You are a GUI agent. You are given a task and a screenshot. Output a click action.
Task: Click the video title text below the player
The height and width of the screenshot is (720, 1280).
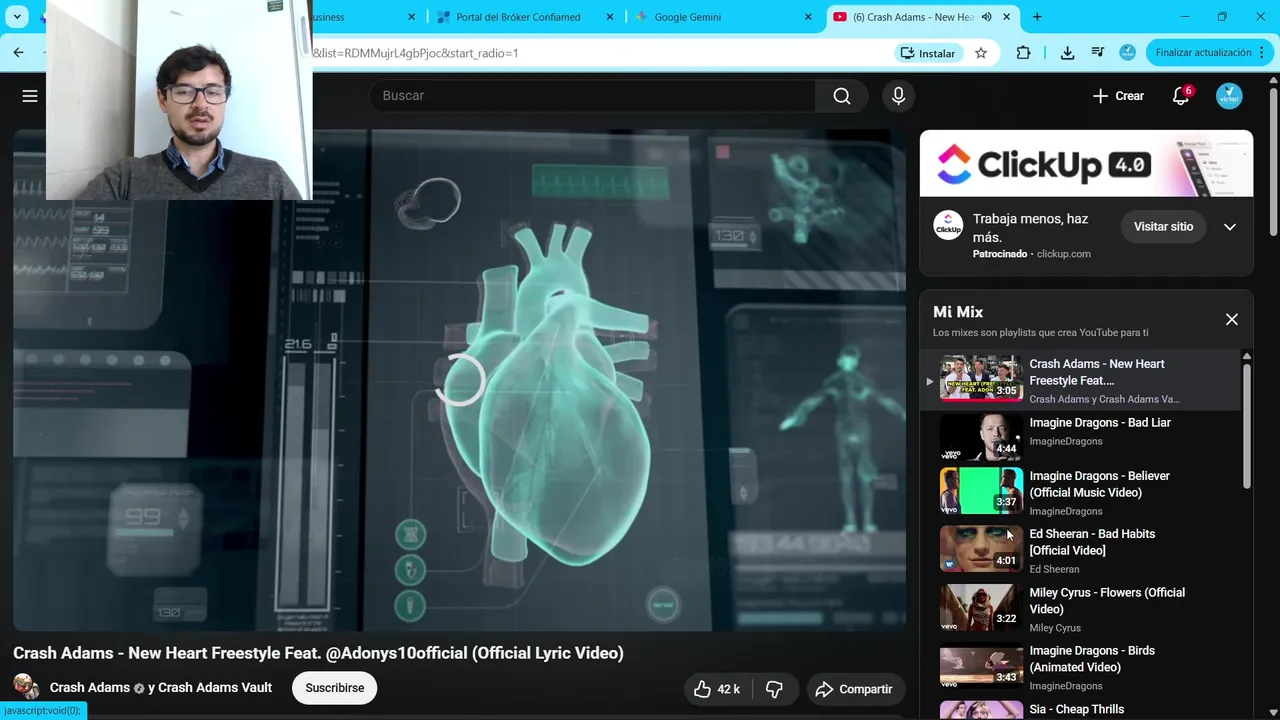[318, 653]
